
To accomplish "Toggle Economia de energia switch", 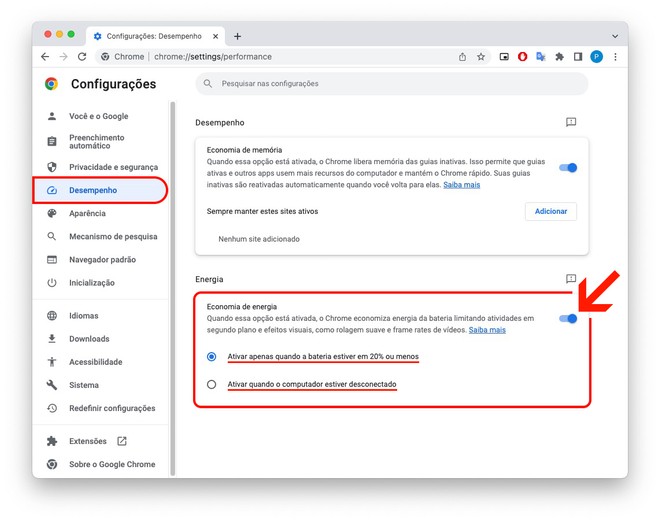I will pos(568,319).
